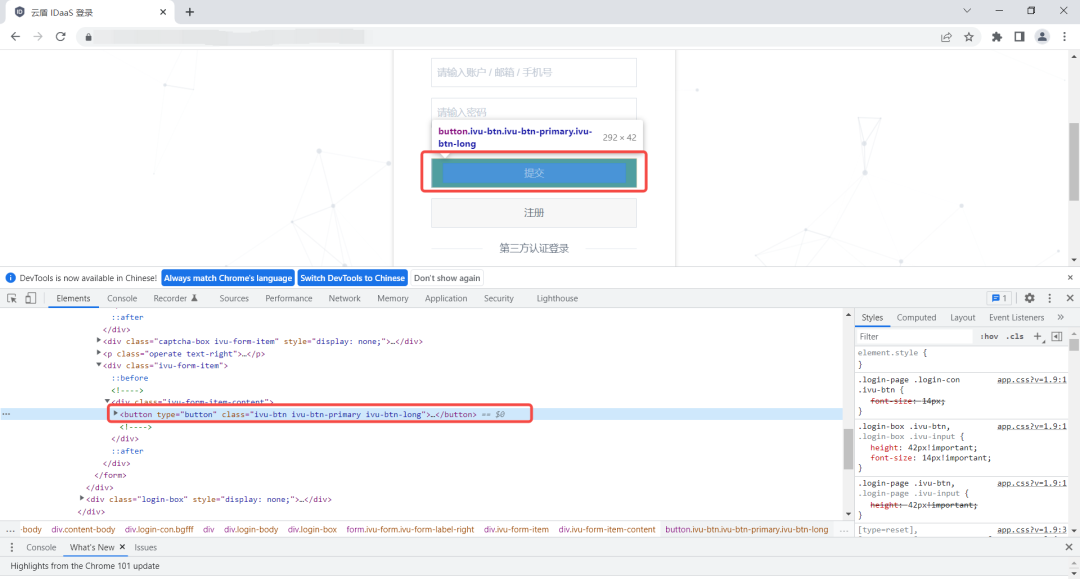Viewport: 1080px width, 579px height.
Task: Select the Application tab
Action: (446, 298)
